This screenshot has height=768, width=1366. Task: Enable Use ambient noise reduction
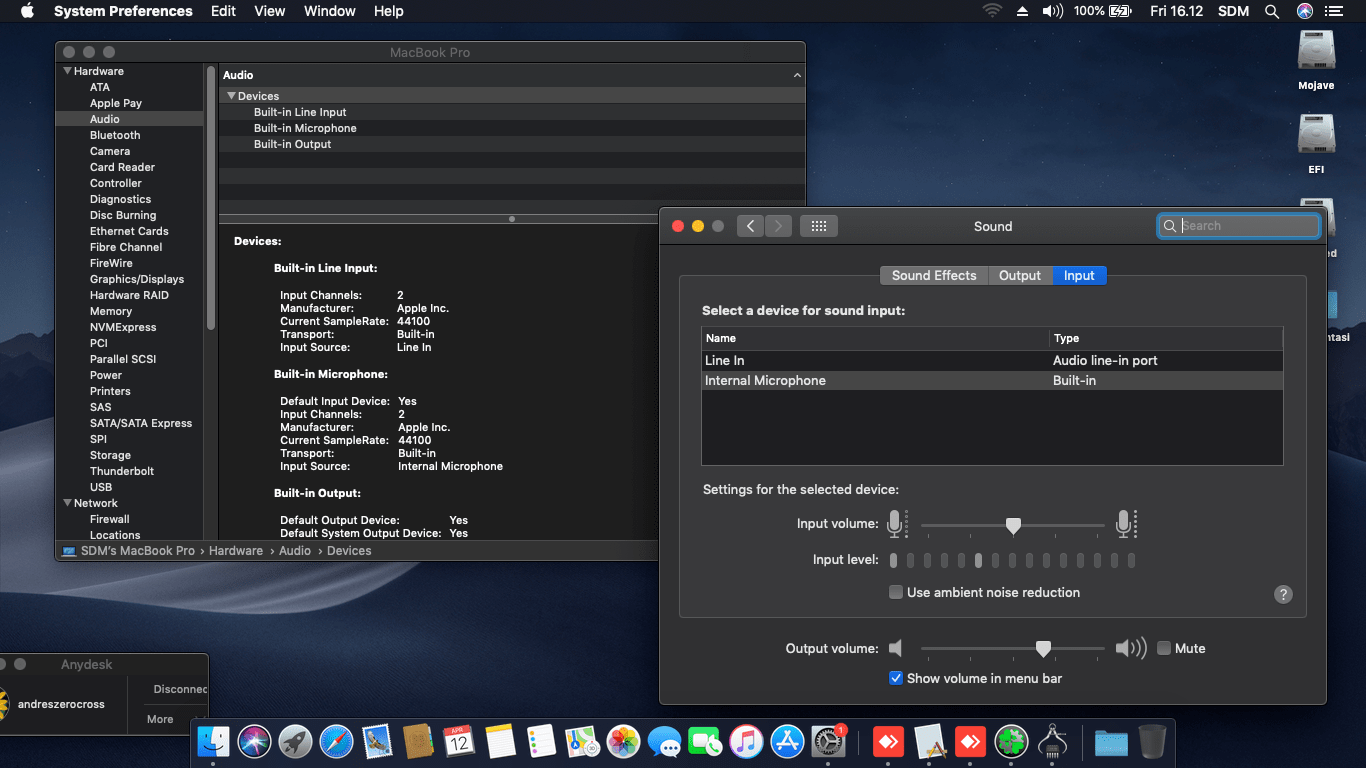tap(896, 592)
